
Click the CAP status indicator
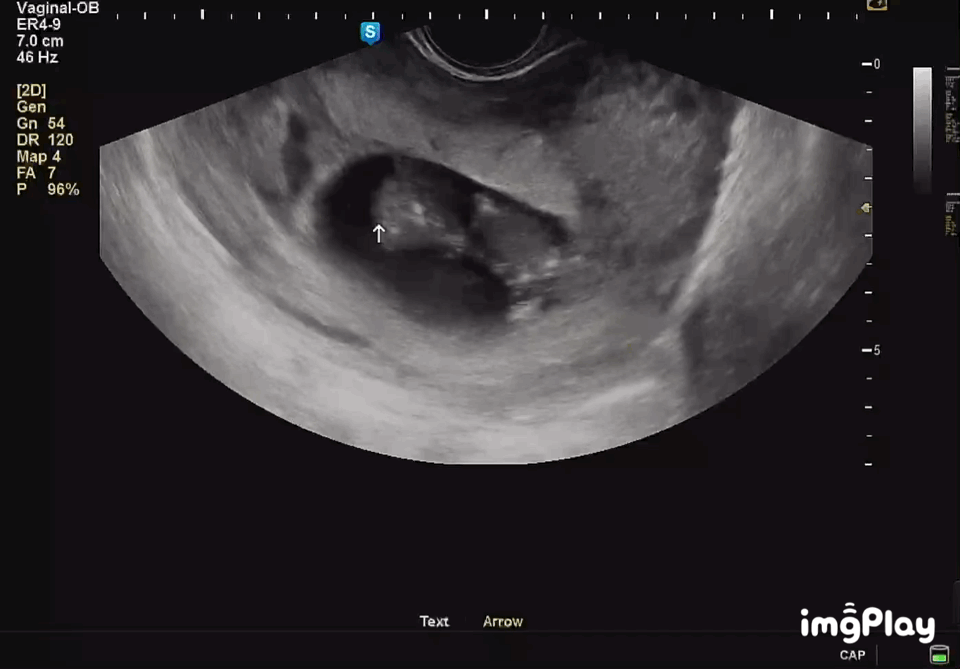tap(852, 655)
